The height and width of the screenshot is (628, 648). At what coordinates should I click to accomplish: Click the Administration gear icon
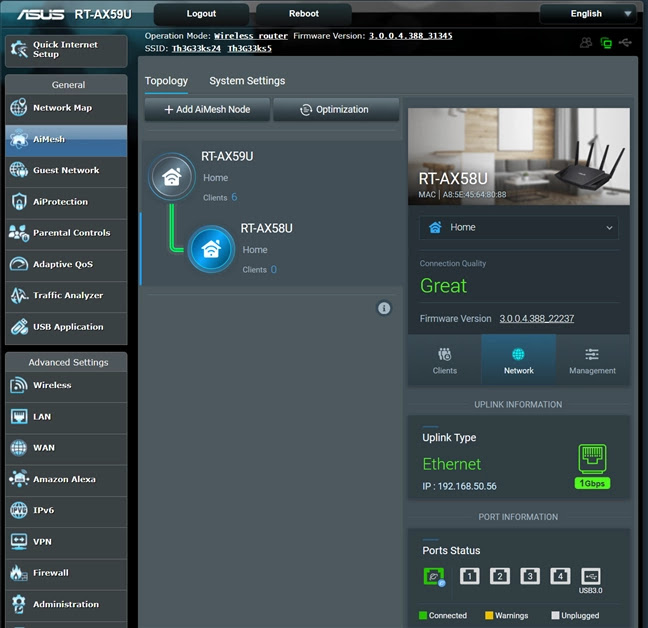tap(19, 604)
